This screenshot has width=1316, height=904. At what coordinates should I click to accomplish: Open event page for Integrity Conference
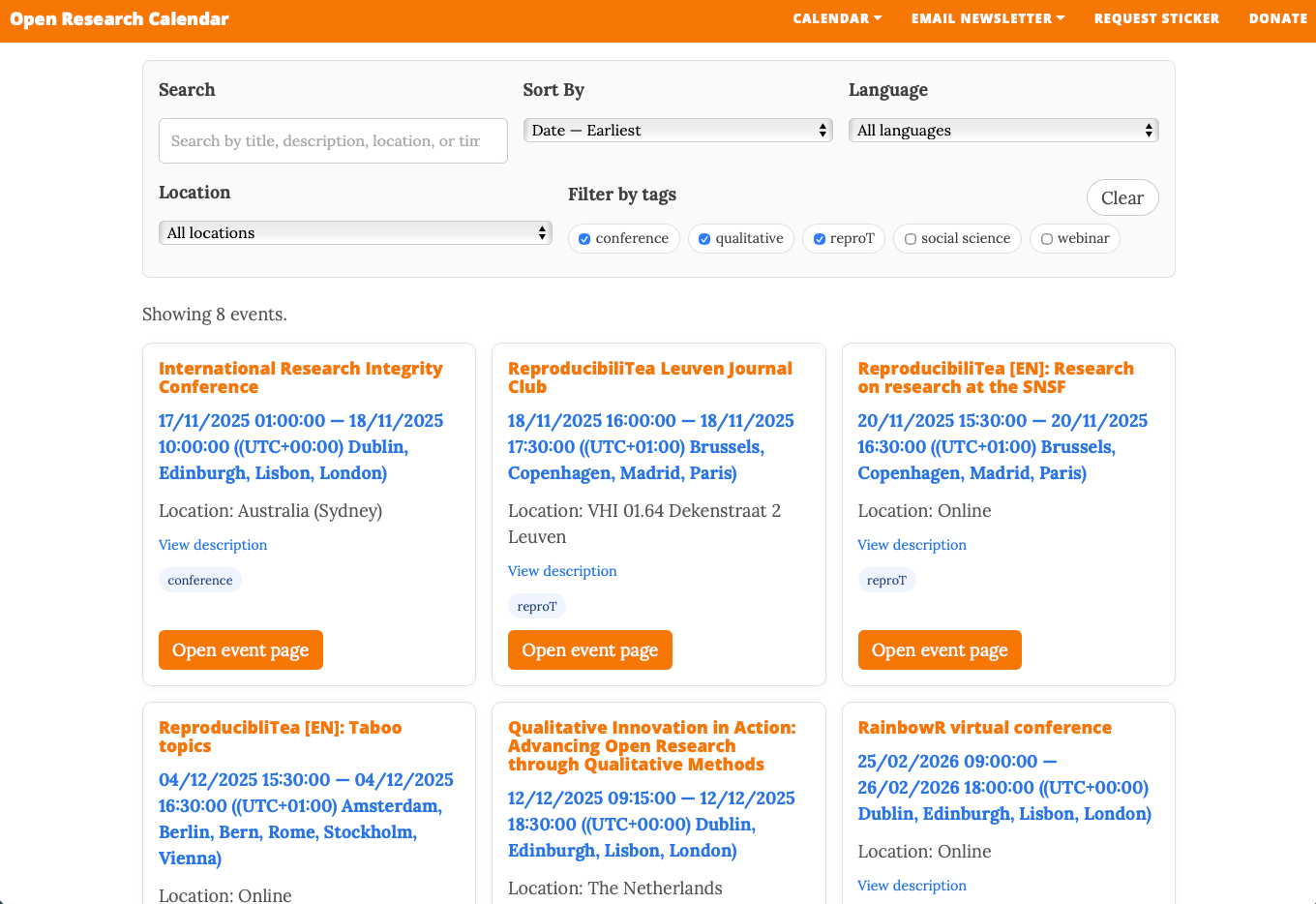pos(240,650)
